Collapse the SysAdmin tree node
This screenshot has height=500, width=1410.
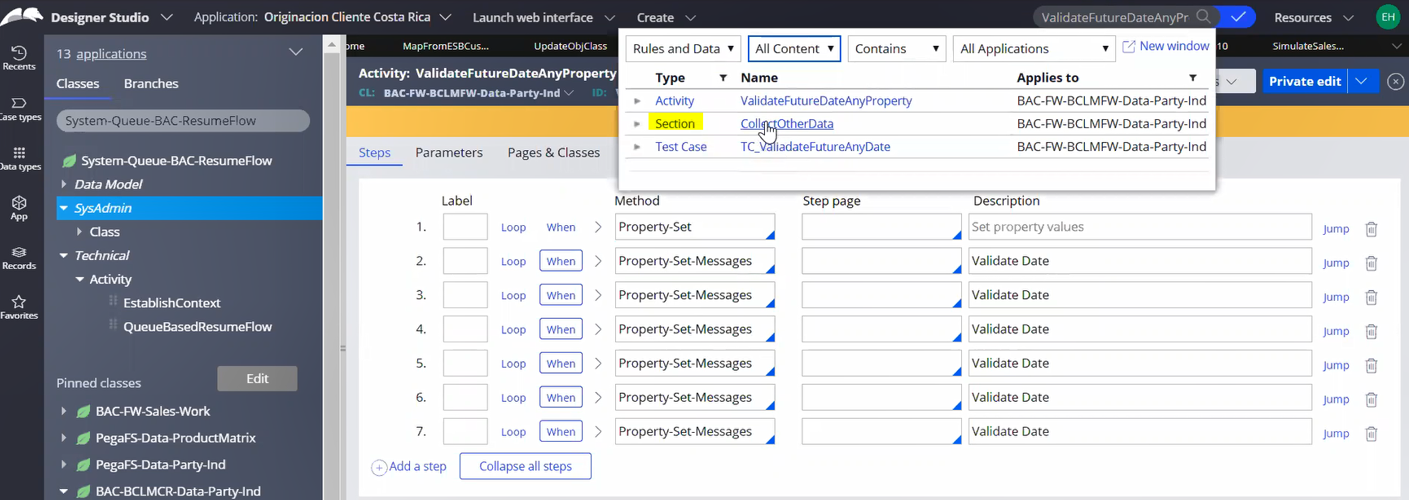point(64,208)
